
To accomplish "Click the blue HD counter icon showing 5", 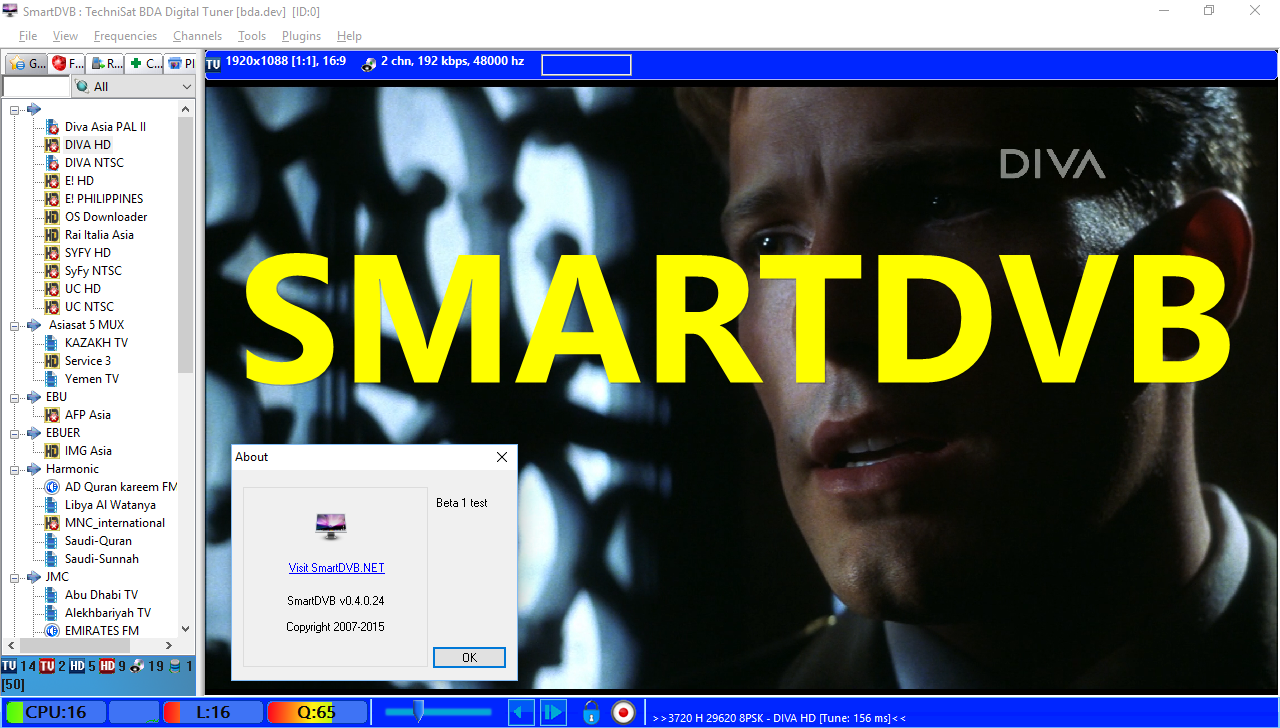I will [77, 666].
